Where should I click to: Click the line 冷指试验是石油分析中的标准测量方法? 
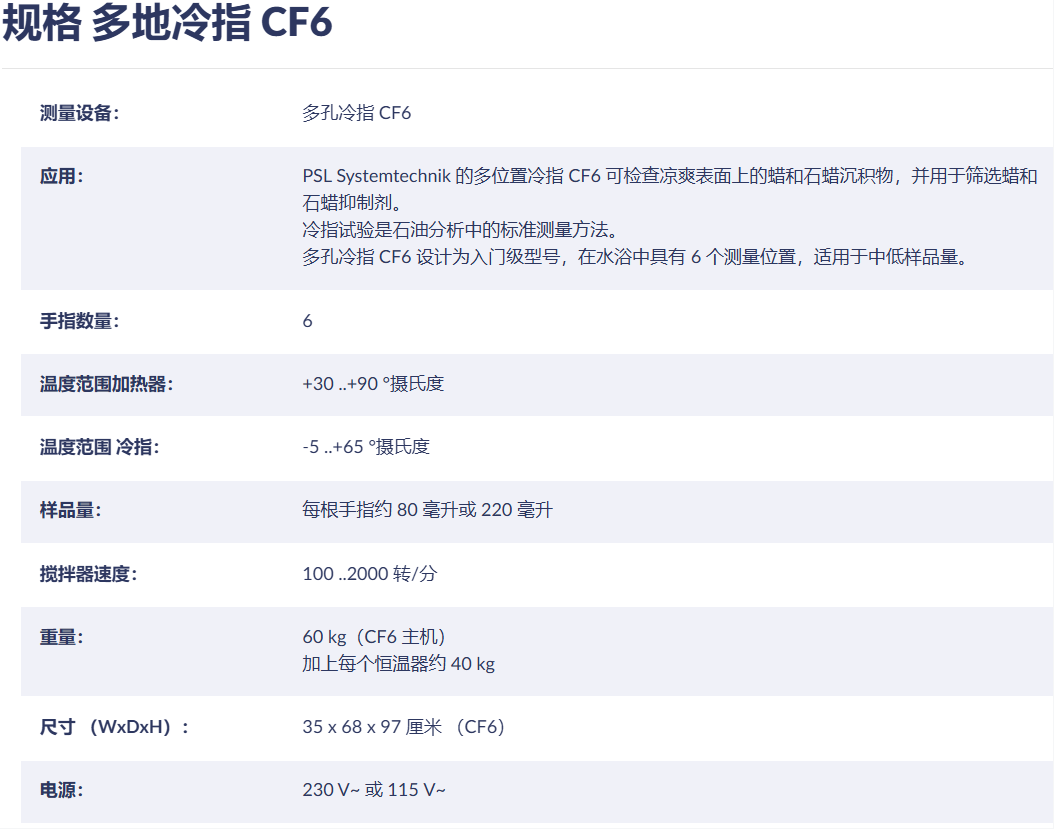(x=460, y=230)
